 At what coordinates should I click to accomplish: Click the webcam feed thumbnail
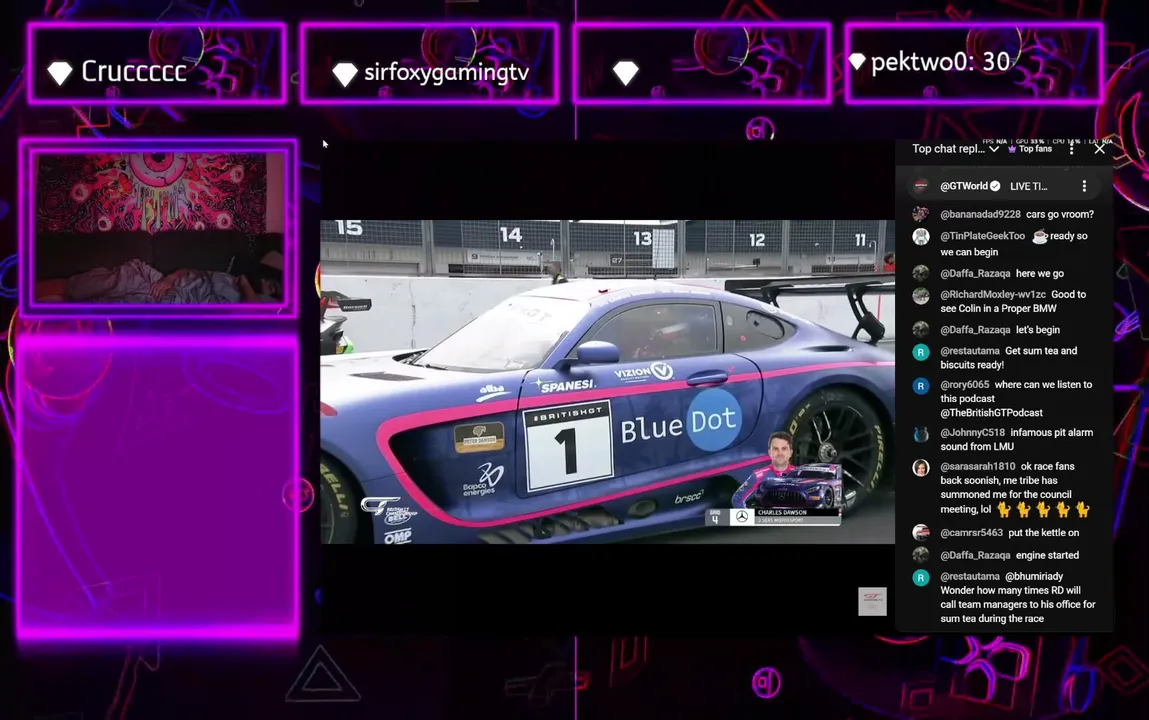(158, 228)
